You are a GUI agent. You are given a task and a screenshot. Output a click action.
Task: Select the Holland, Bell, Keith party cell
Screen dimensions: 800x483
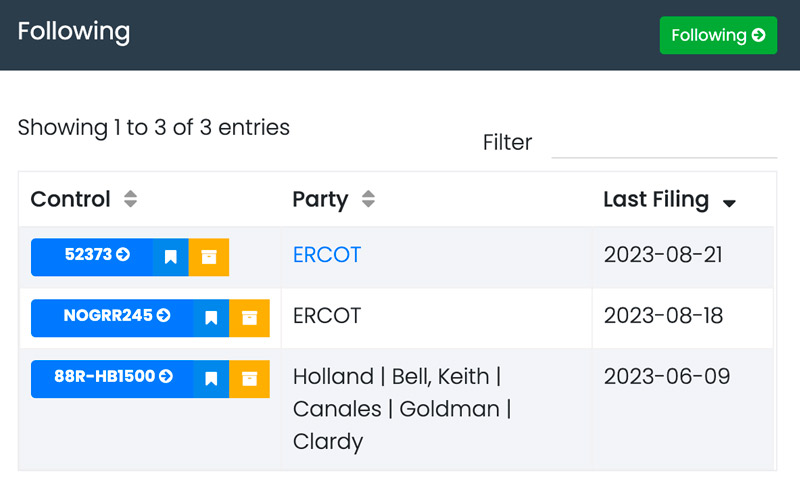pos(437,409)
